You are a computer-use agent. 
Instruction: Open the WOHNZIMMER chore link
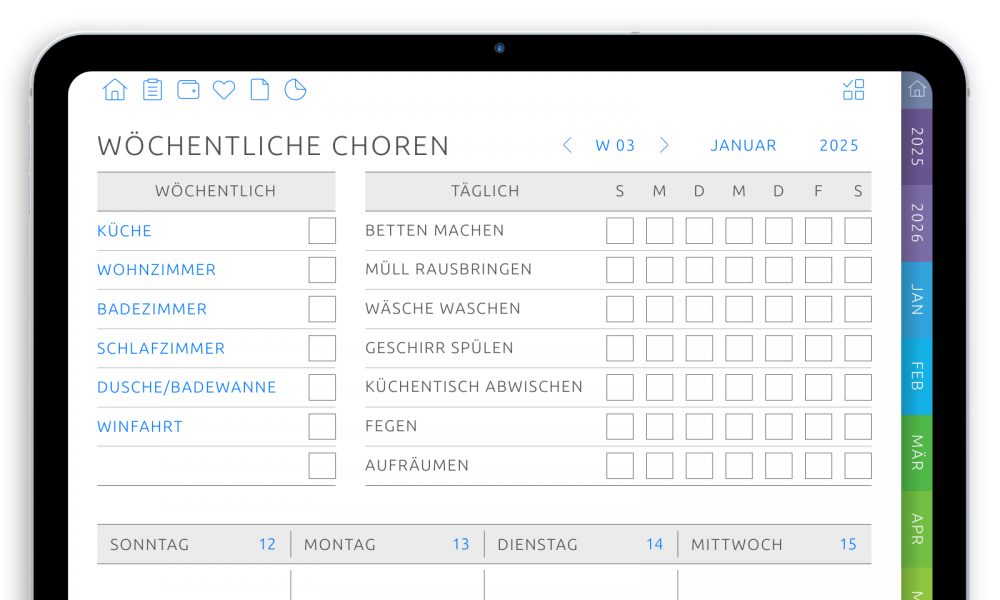click(x=156, y=270)
